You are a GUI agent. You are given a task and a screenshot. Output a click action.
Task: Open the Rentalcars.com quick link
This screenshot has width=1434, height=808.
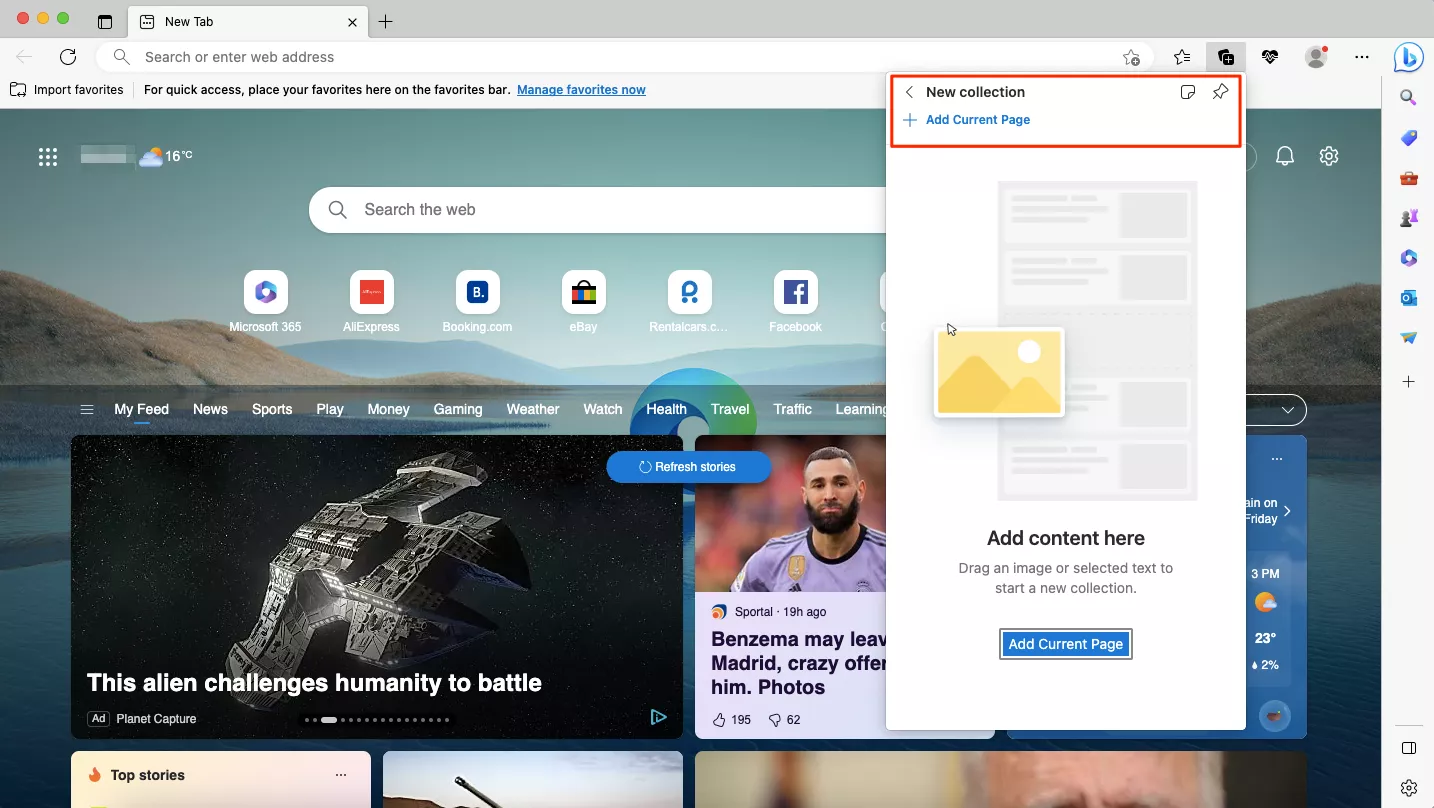689,302
